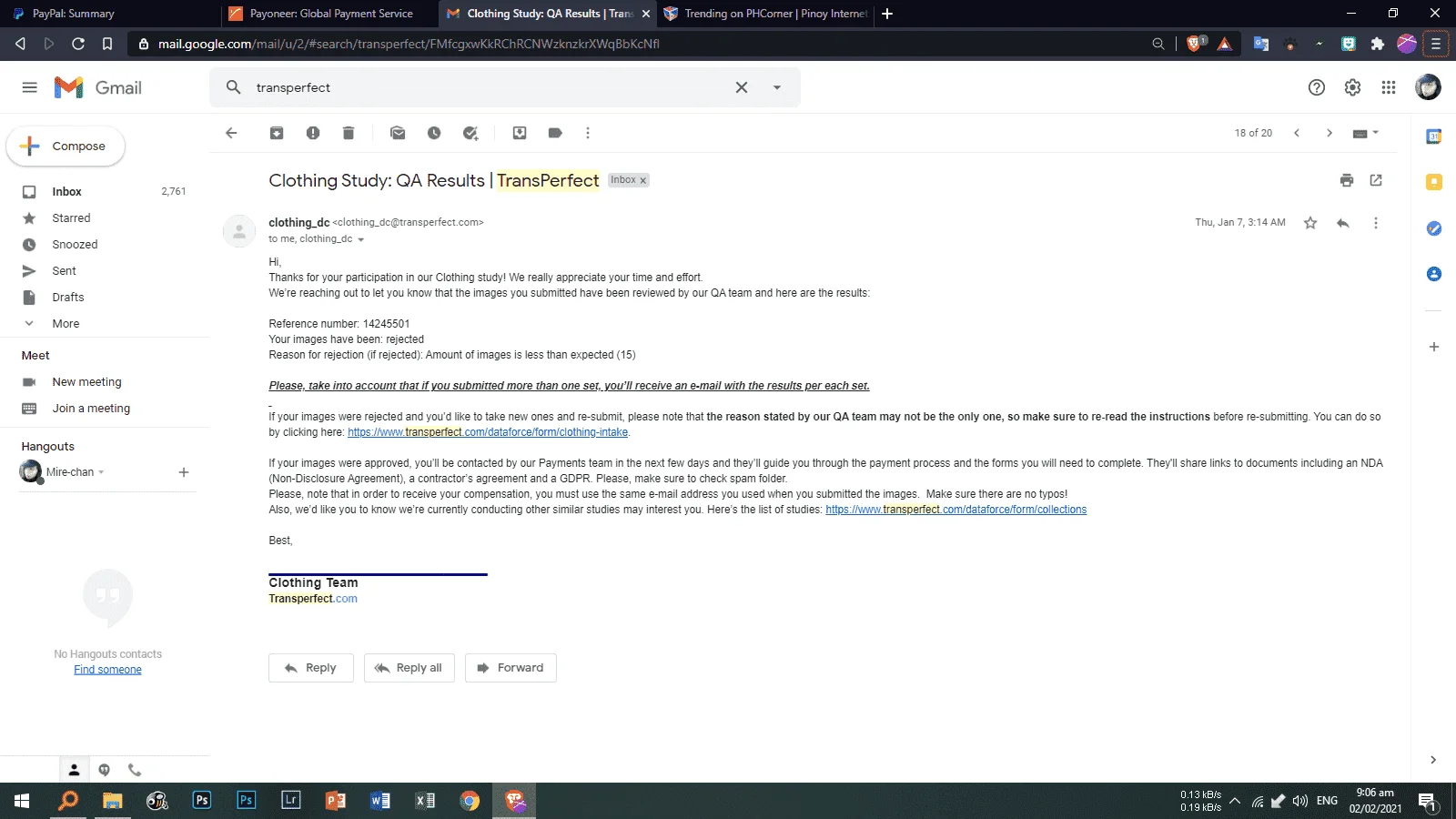This screenshot has height=819, width=1456.
Task: Remove the Inbox label from email
Action: 642,181
